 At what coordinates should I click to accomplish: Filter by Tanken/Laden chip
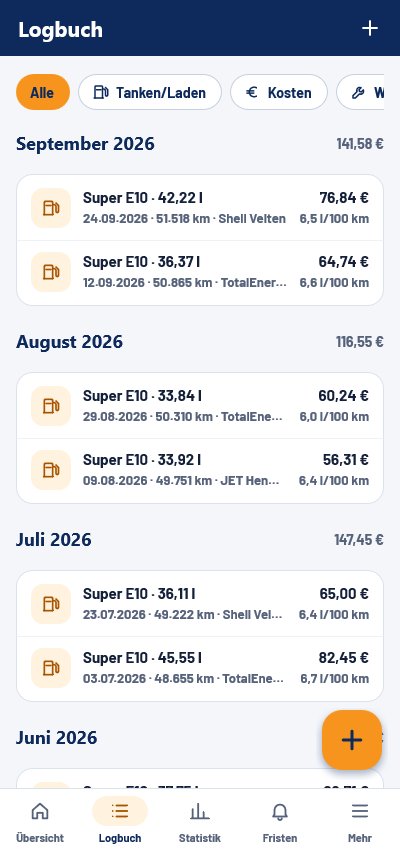tap(150, 92)
